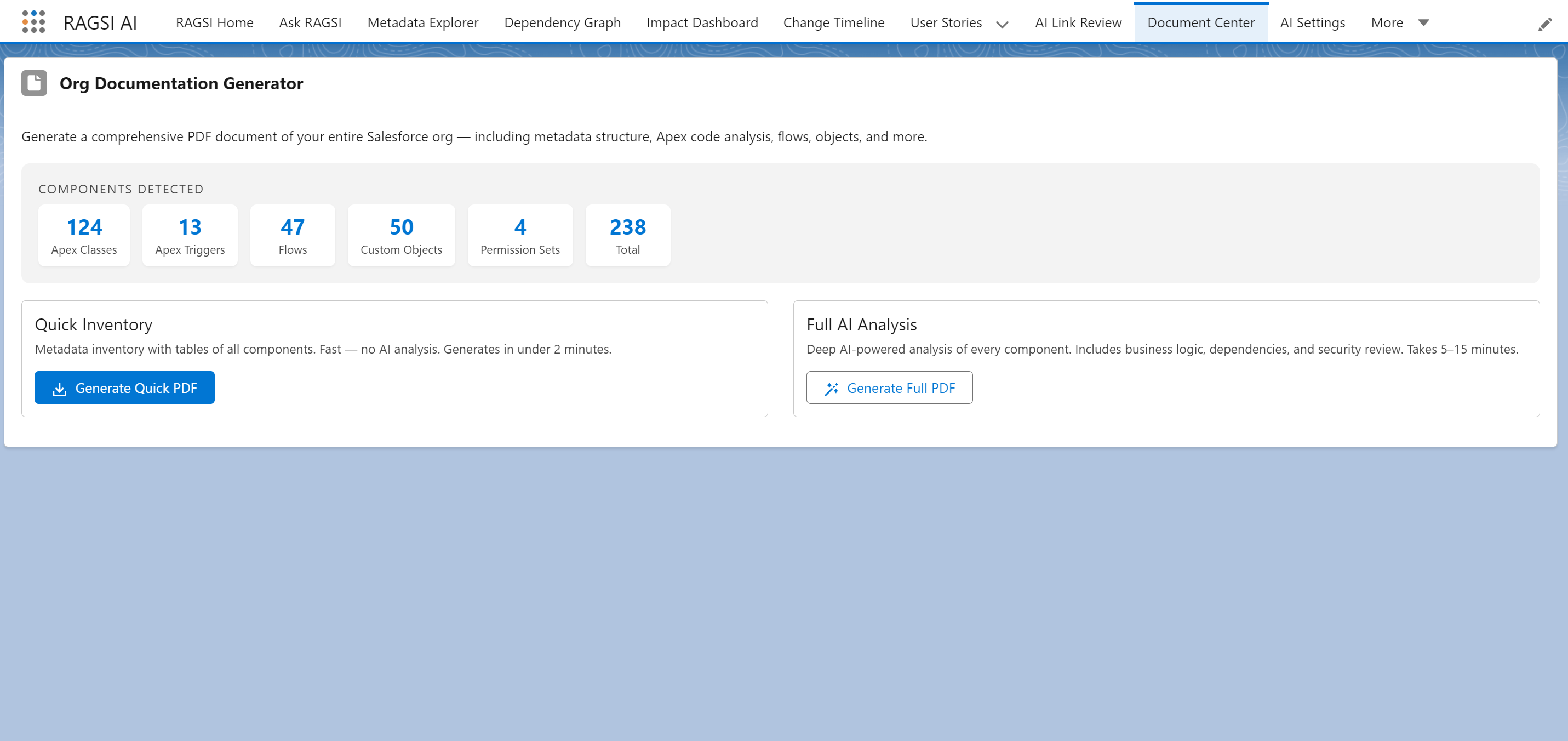Go to AI Settings

click(1312, 22)
